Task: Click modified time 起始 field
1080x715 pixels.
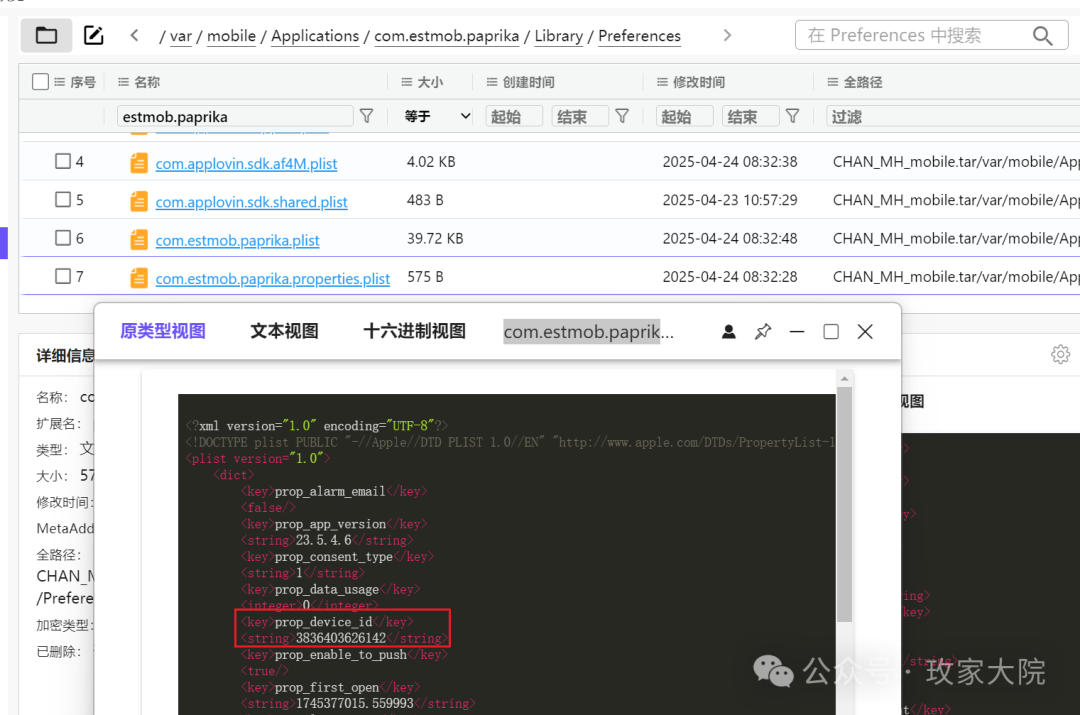Action: coord(685,116)
